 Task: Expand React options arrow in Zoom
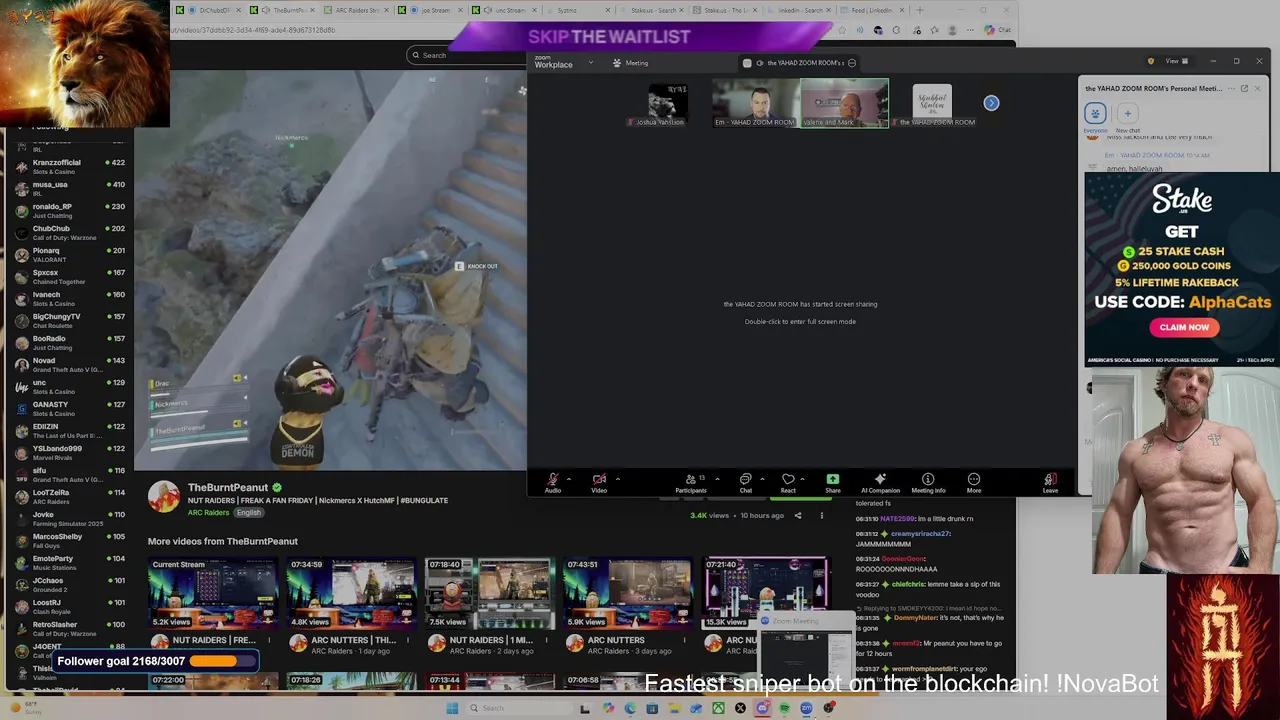click(x=803, y=479)
